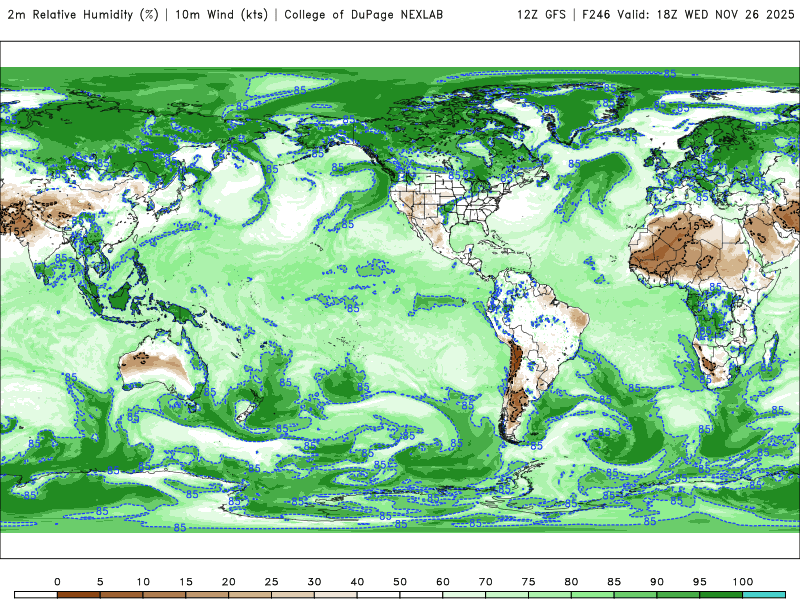
Task: Click the '15' contour label over the Sahara
Action: pos(693,225)
